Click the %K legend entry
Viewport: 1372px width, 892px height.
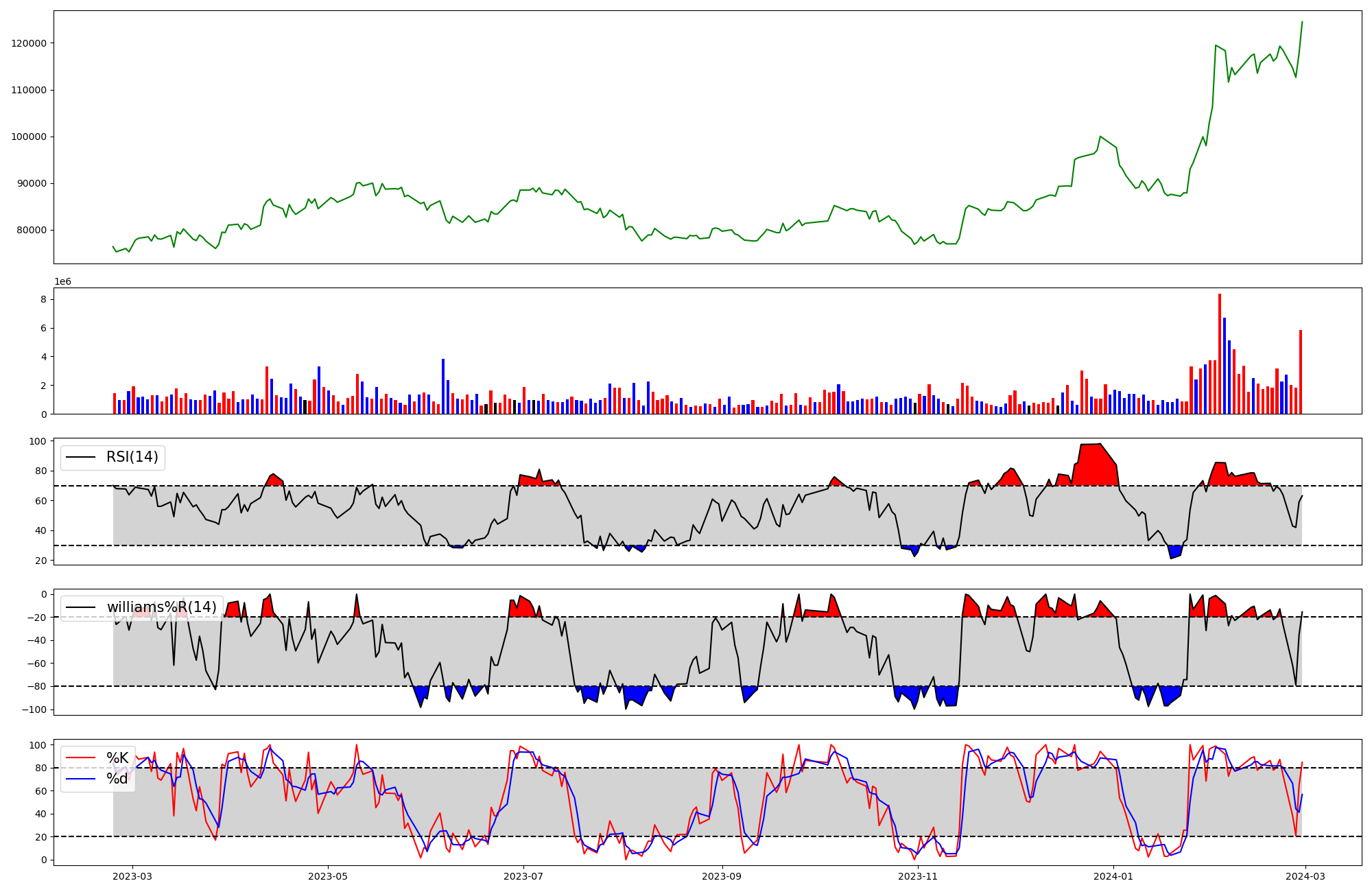click(x=117, y=758)
